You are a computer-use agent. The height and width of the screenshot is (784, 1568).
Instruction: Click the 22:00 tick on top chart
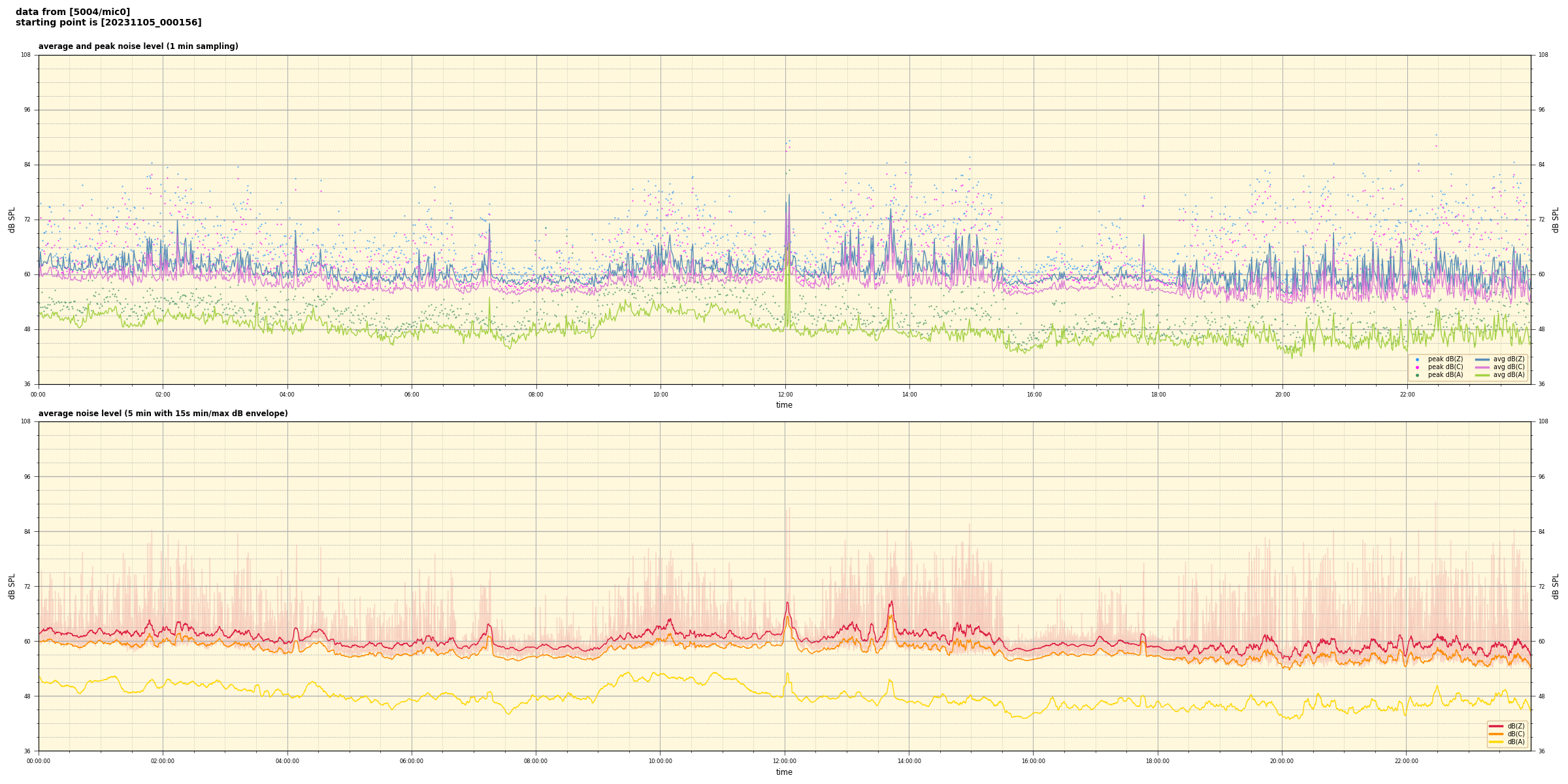point(1407,395)
